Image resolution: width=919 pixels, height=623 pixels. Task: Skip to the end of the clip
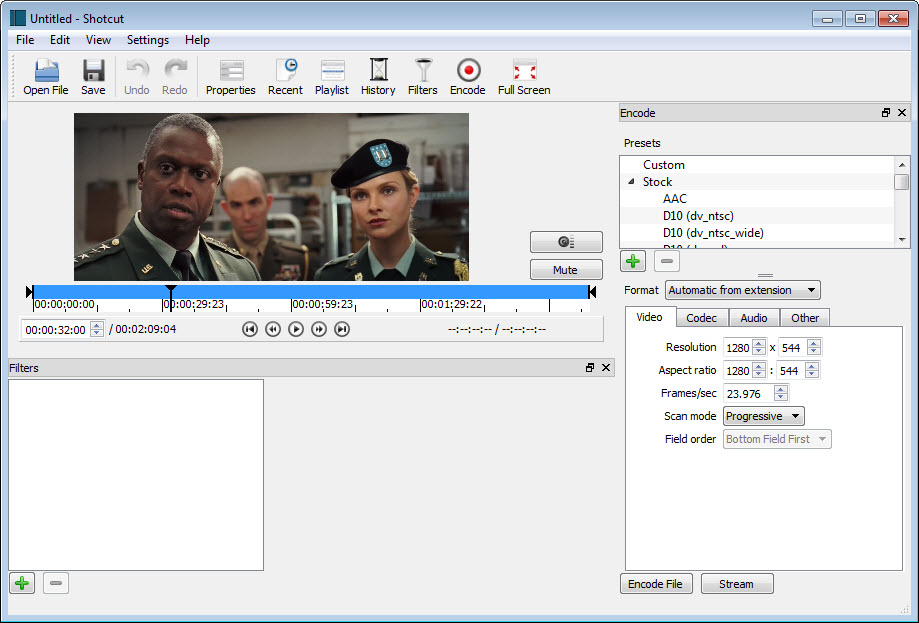(342, 329)
